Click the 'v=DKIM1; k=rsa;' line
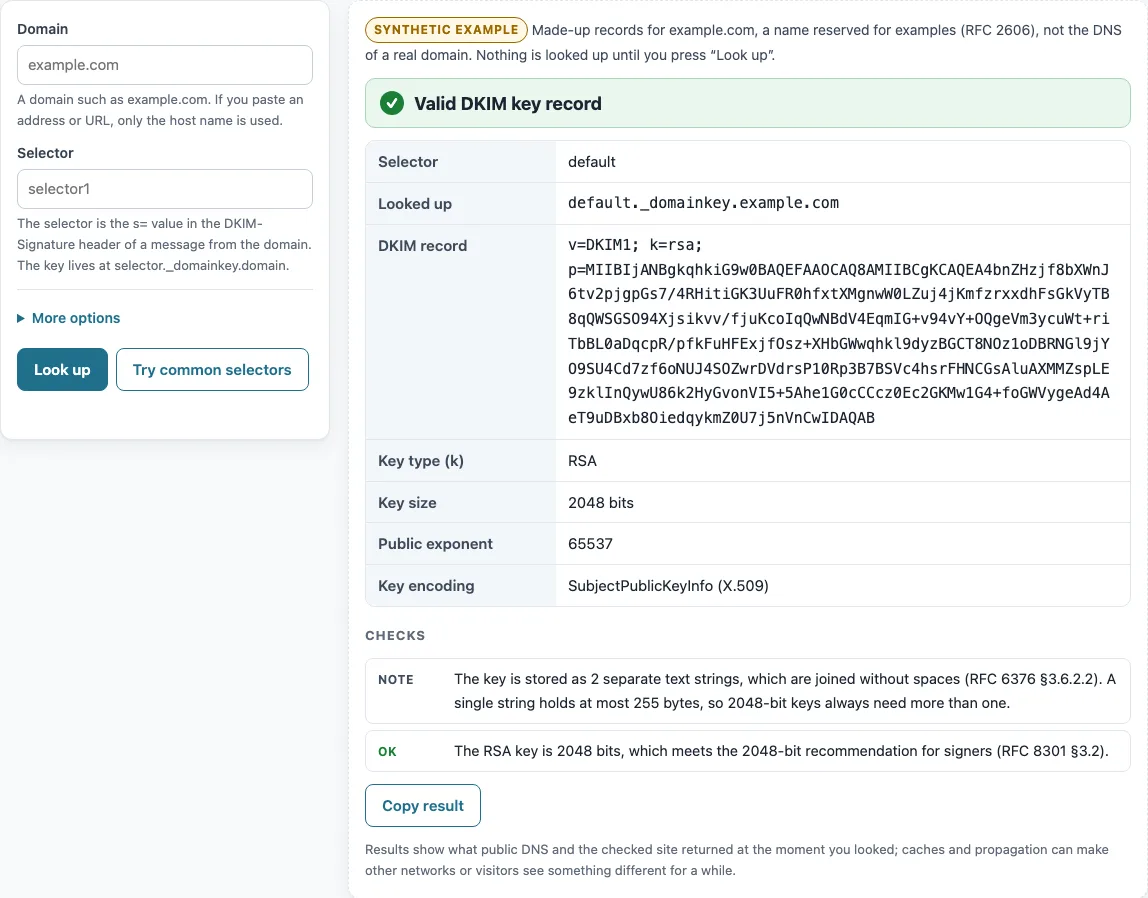The height and width of the screenshot is (898, 1148). coord(635,244)
